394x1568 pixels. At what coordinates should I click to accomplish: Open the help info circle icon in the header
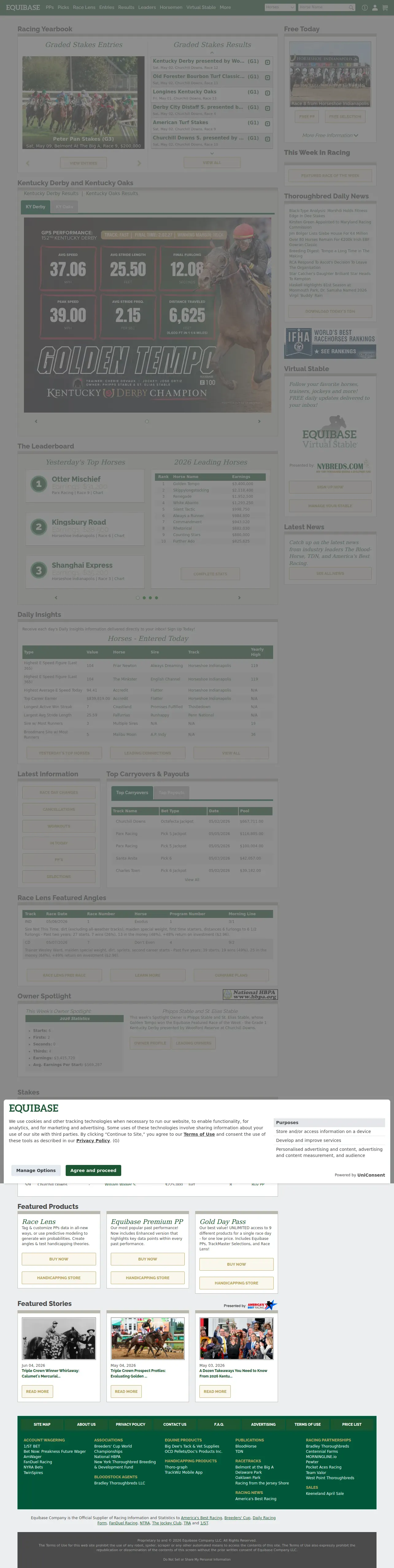click(x=365, y=8)
